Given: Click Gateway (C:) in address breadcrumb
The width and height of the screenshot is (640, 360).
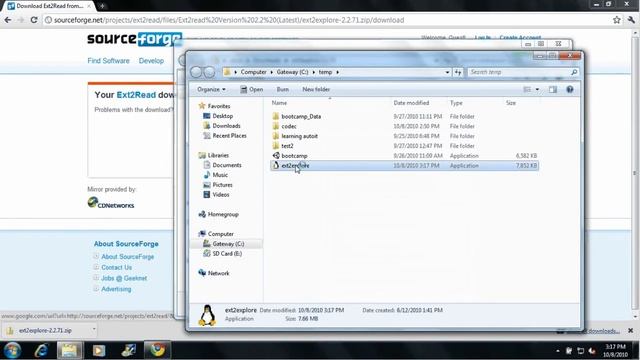Looking at the screenshot, I should click(292, 72).
